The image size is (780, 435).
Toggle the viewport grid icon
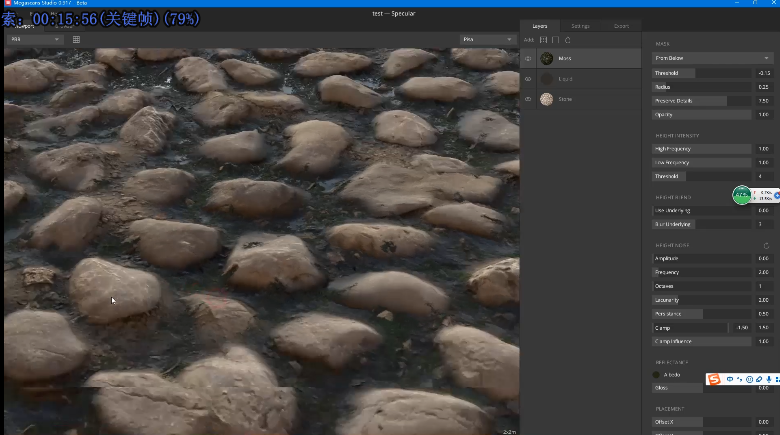(x=76, y=39)
